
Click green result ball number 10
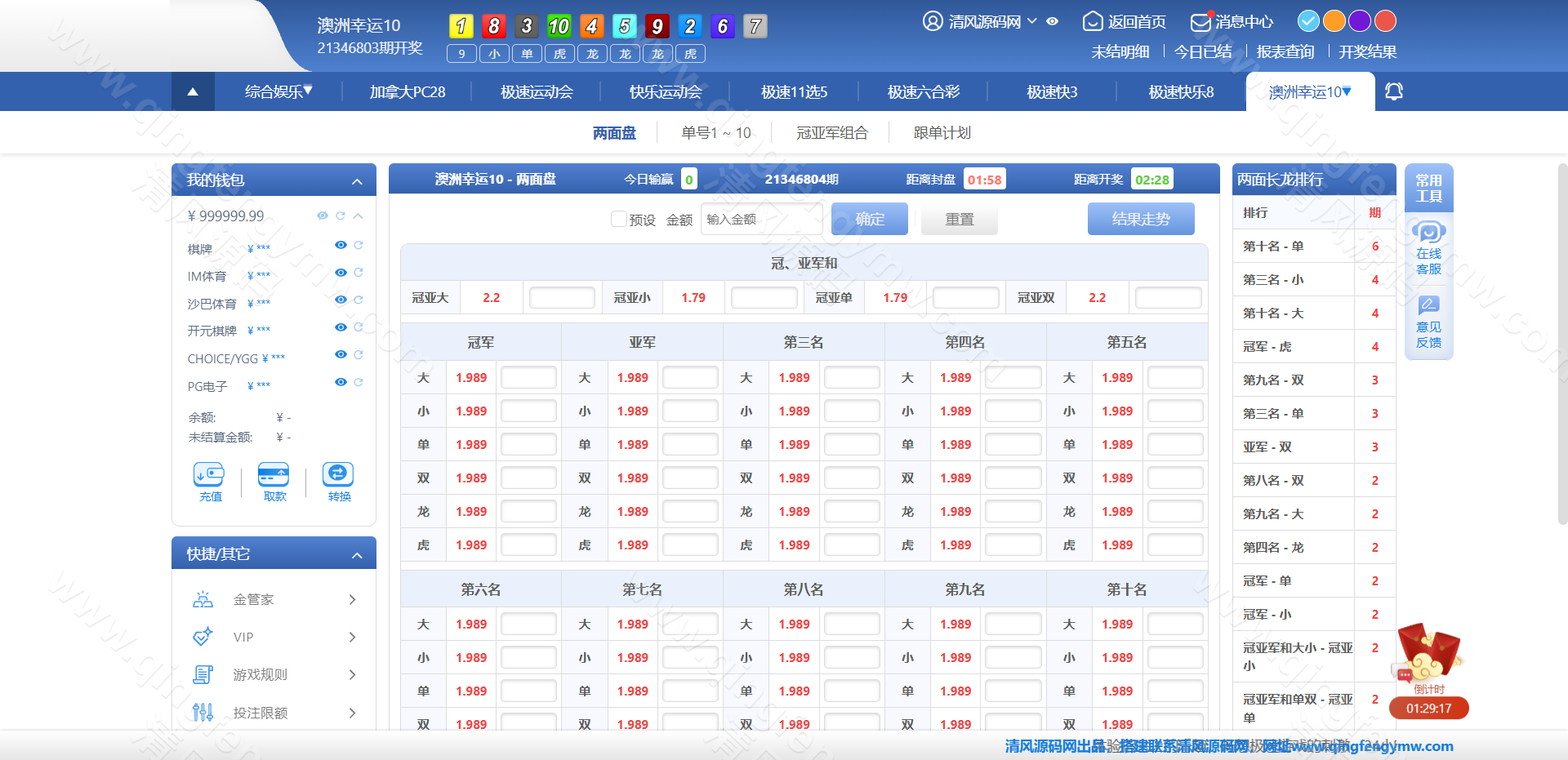[559, 26]
